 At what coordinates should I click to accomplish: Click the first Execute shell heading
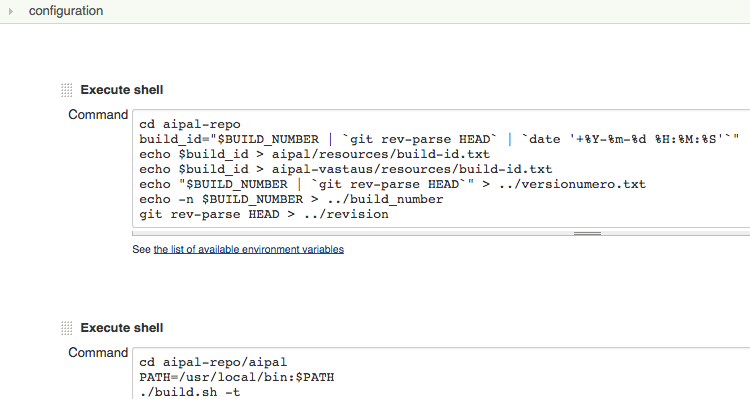point(121,90)
